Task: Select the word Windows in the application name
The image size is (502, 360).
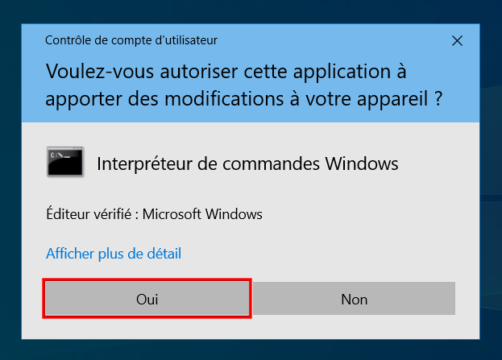Action: tap(362, 164)
